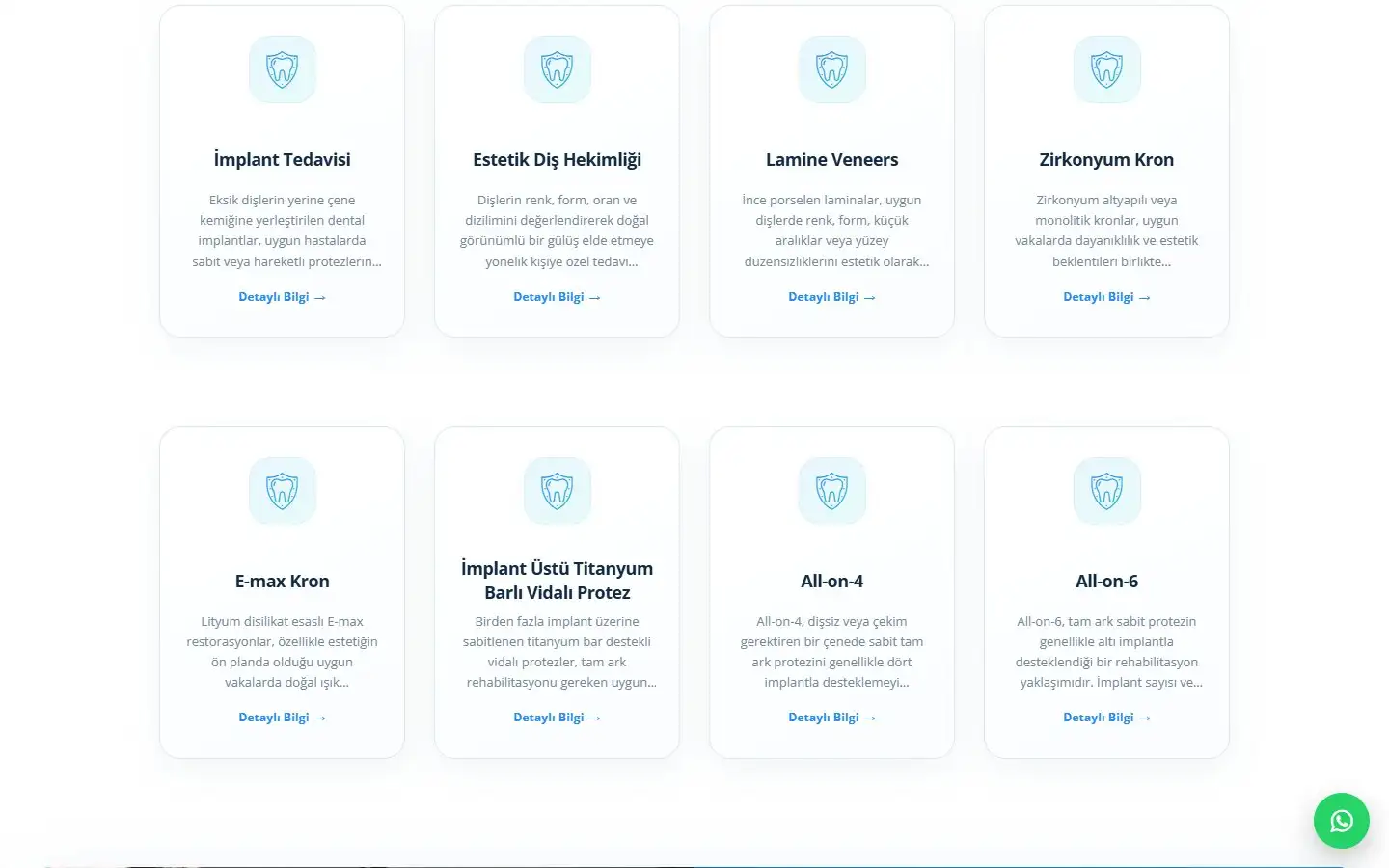
Task: Click tooth icon on İmplant Üstü Titanyum card
Action: (x=558, y=491)
